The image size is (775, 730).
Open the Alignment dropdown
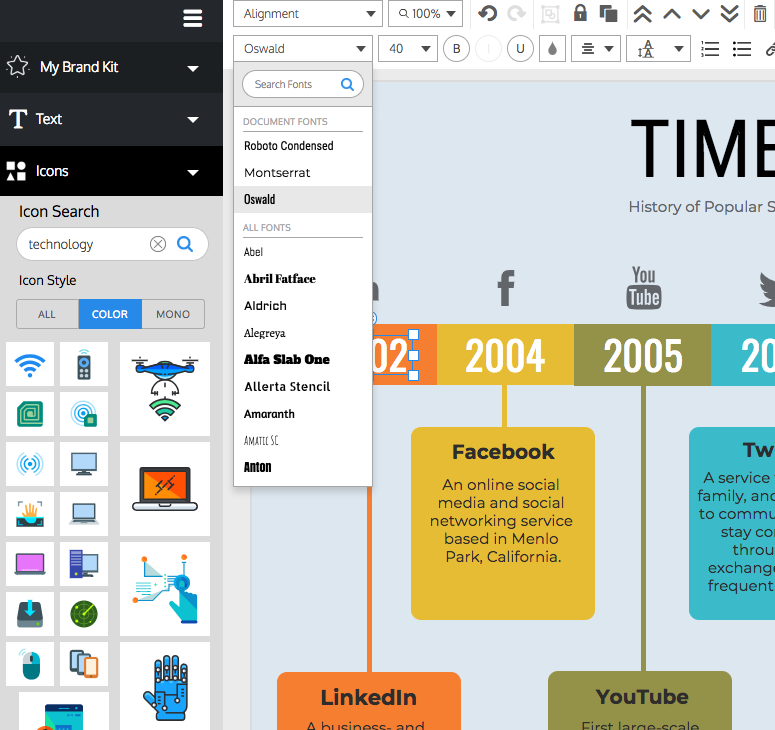tap(307, 14)
